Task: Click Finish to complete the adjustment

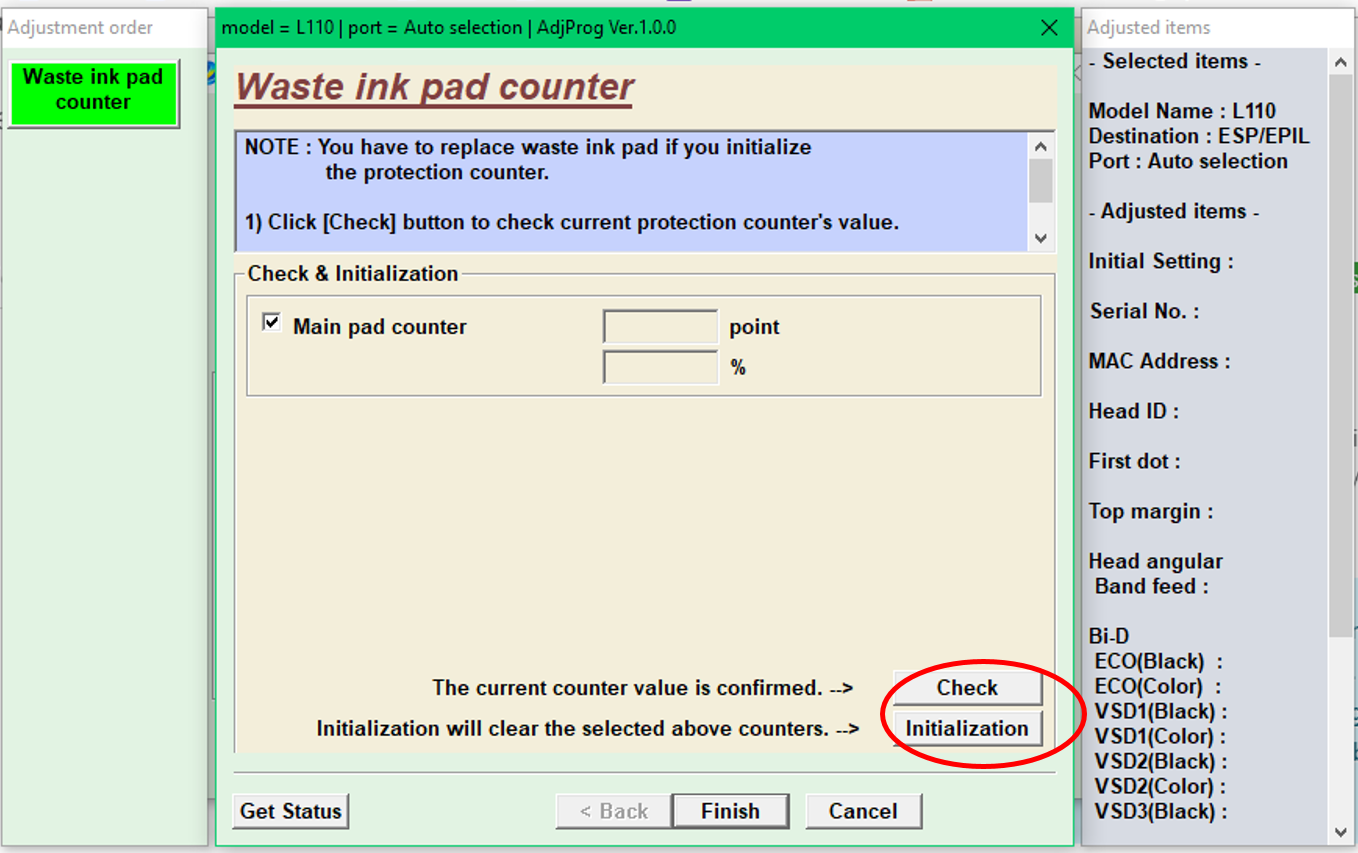Action: (730, 810)
